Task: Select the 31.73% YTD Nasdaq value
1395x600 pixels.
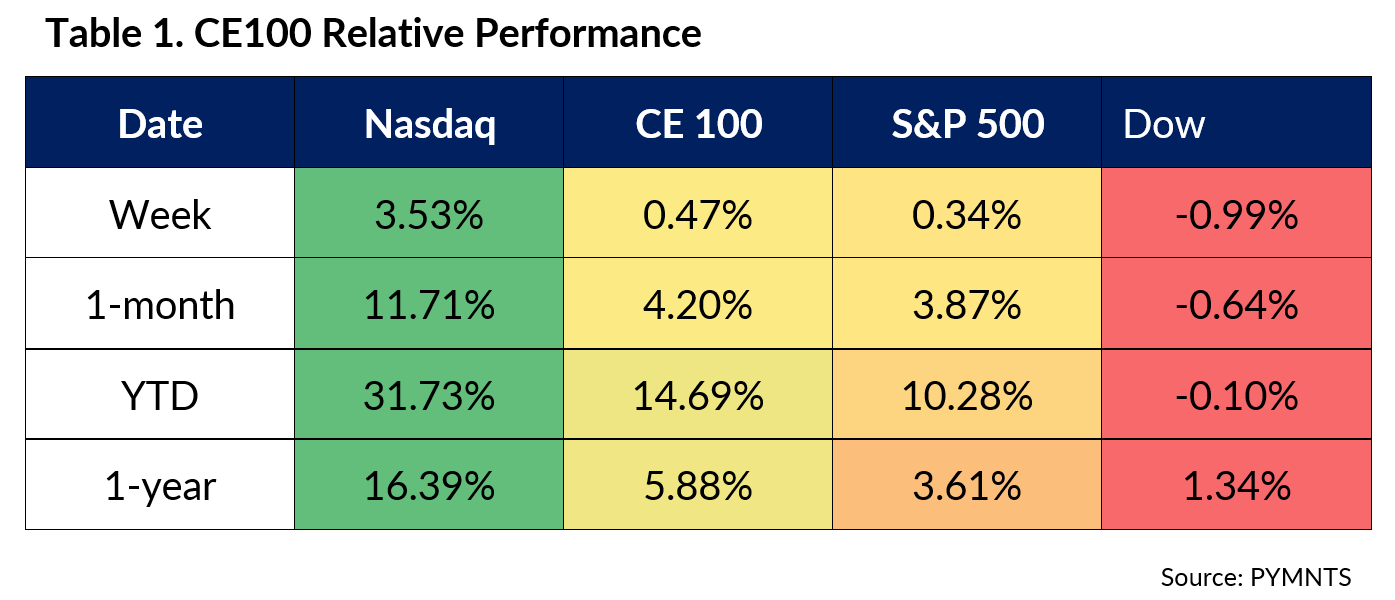Action: point(429,395)
